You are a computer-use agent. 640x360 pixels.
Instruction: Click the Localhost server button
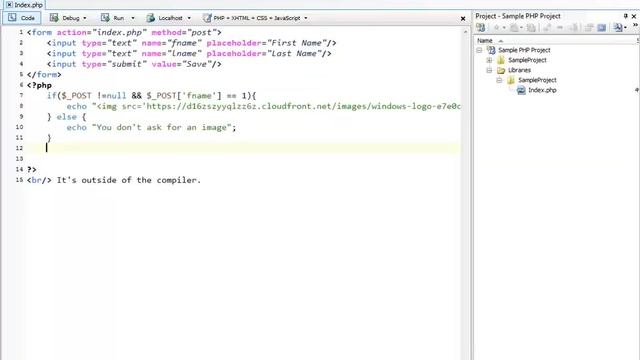click(164, 18)
